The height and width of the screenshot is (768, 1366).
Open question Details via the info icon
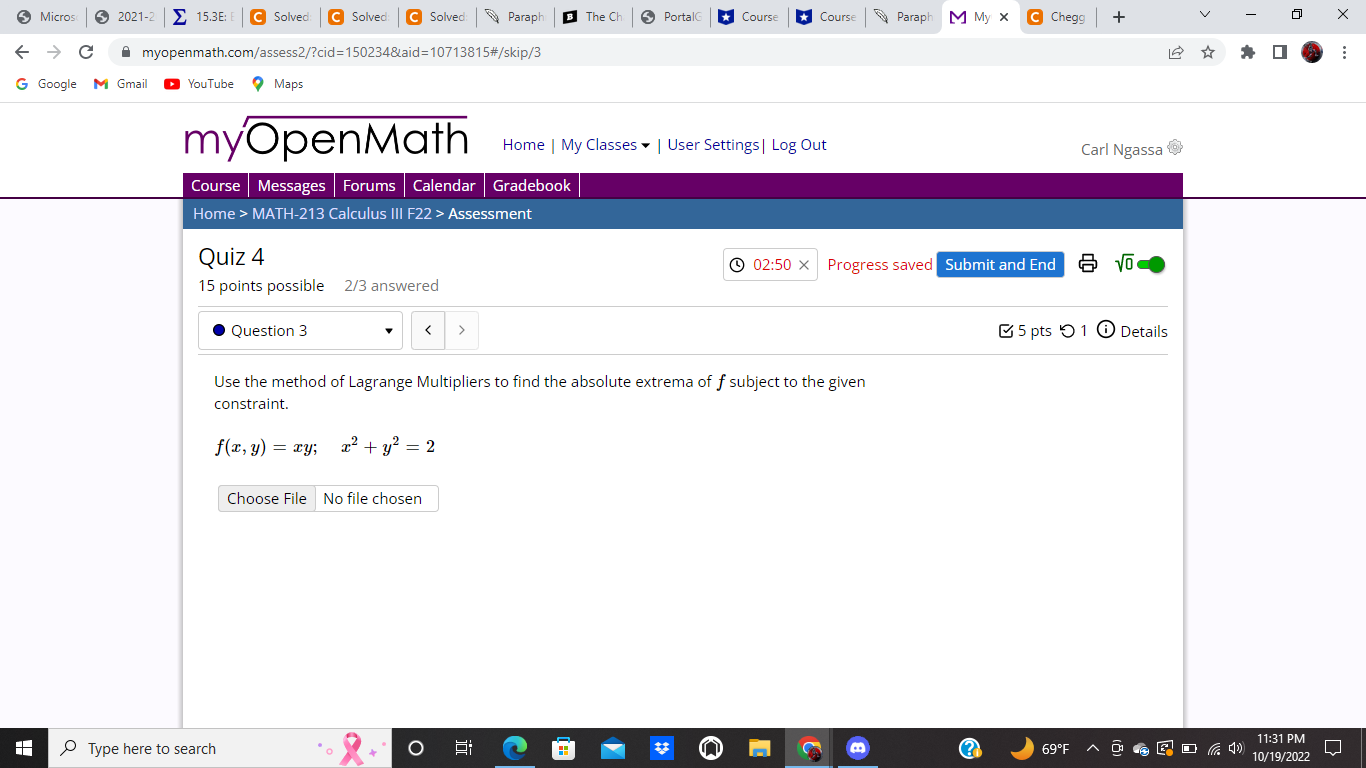(x=1106, y=331)
